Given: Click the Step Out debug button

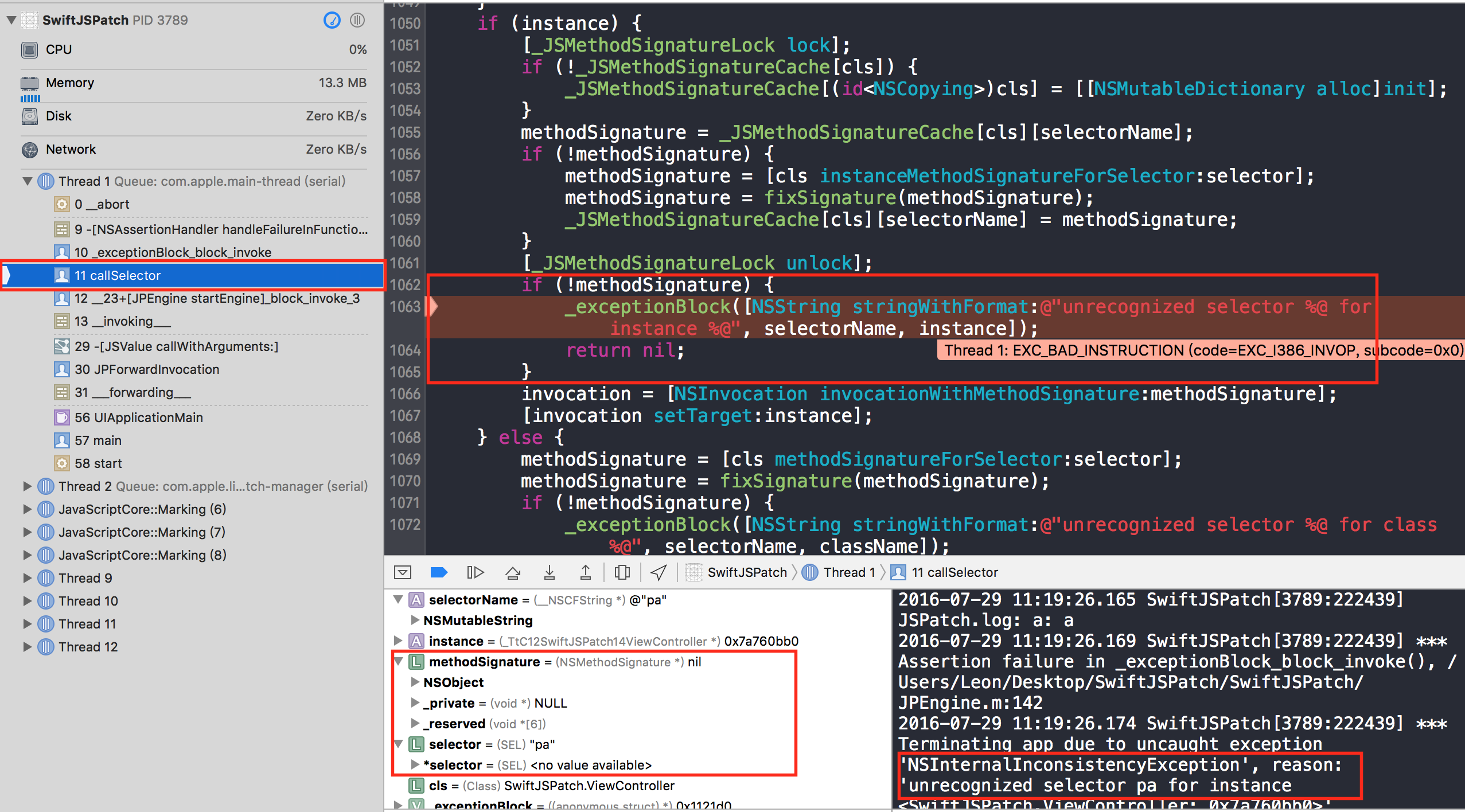Looking at the screenshot, I should [585, 572].
